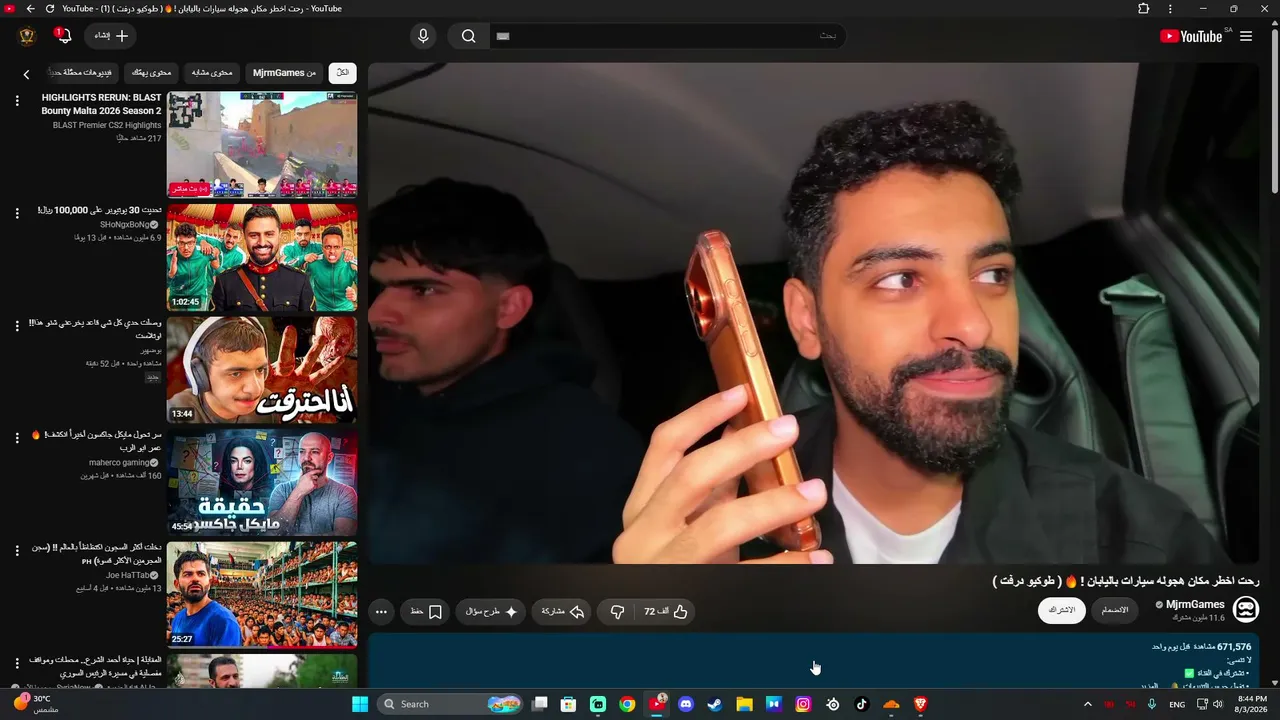Screen dimensions: 1280x720
Task: Open the maherco gaming channel link
Action: [x=119, y=463]
